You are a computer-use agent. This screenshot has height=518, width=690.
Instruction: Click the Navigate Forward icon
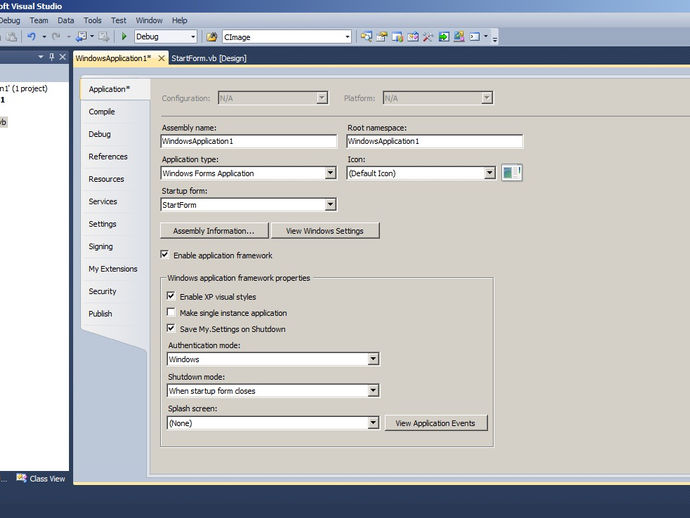point(103,37)
